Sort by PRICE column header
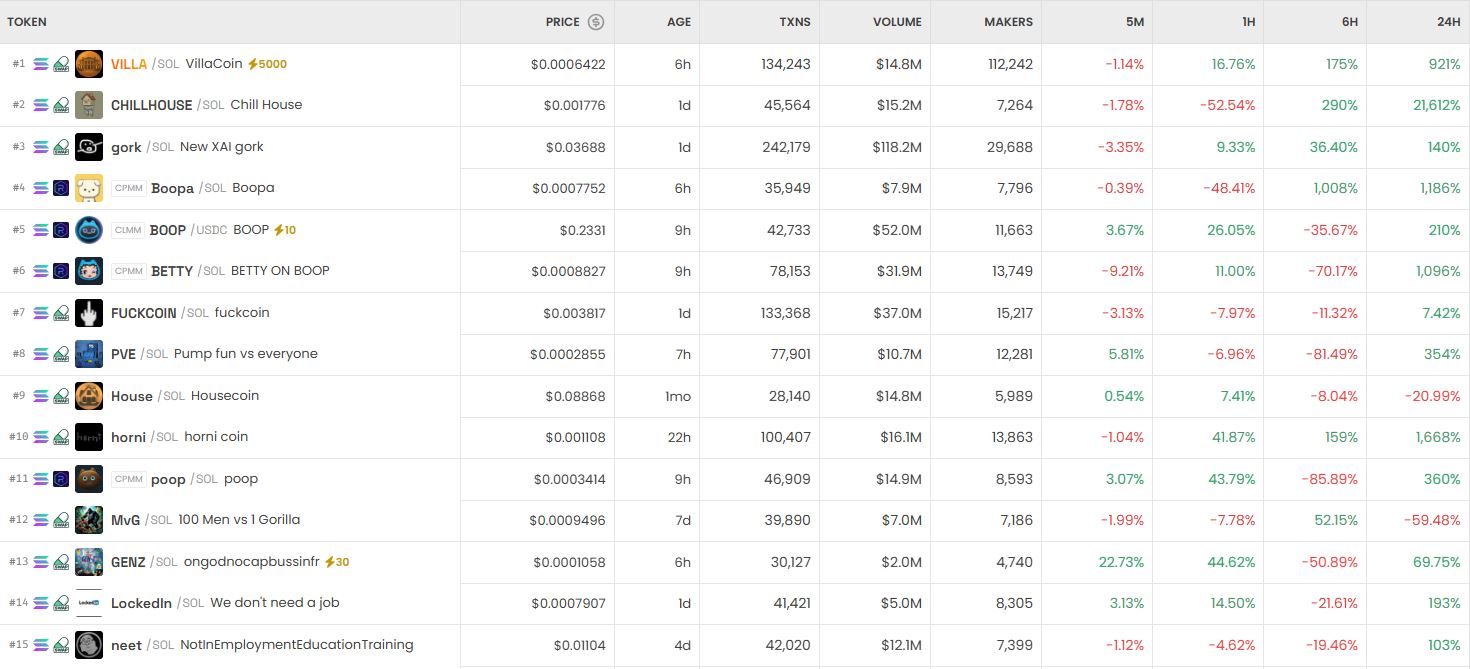The height and width of the screenshot is (669, 1470). 562,22
